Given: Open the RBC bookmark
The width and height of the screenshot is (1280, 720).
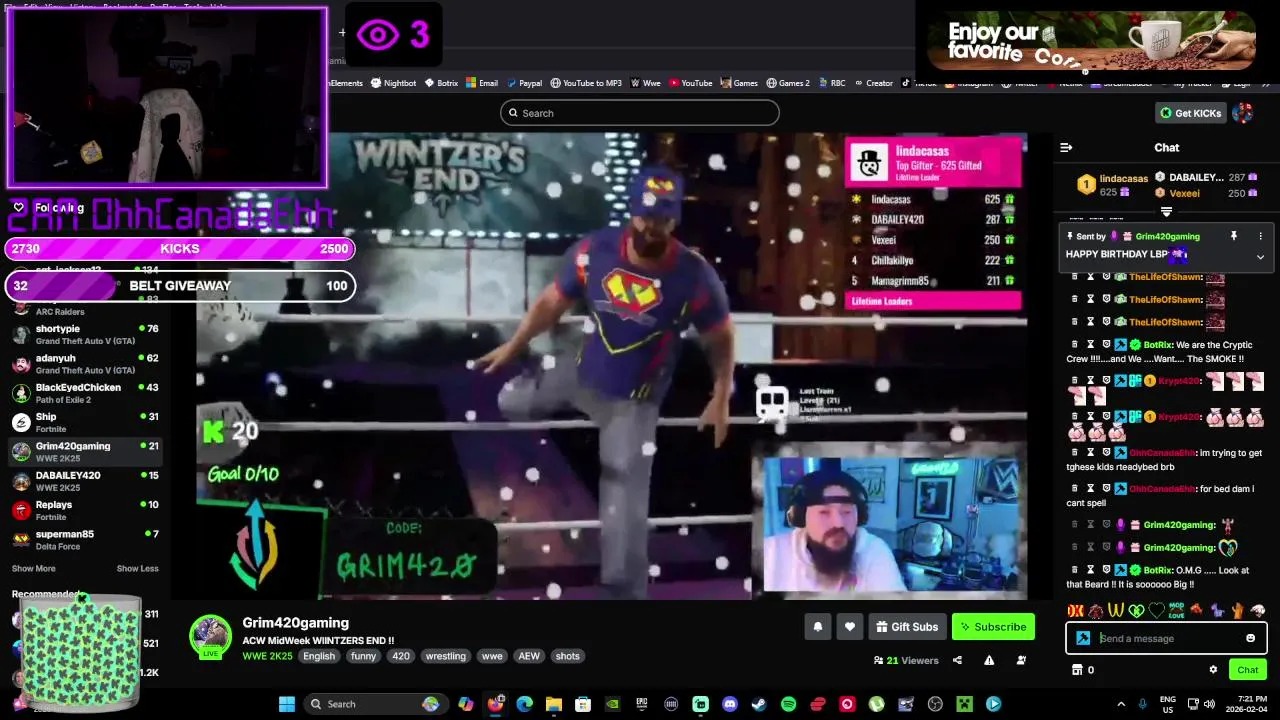Looking at the screenshot, I should tap(831, 83).
